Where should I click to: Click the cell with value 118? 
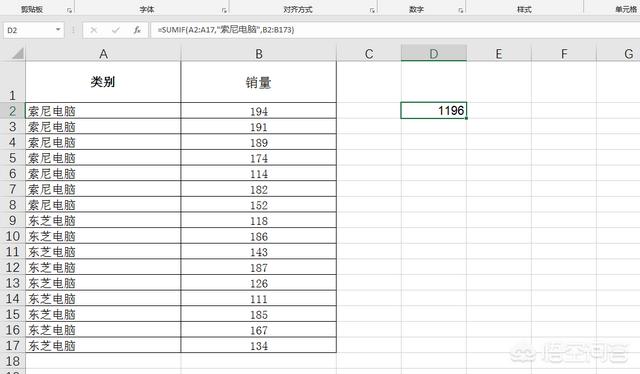click(x=259, y=220)
